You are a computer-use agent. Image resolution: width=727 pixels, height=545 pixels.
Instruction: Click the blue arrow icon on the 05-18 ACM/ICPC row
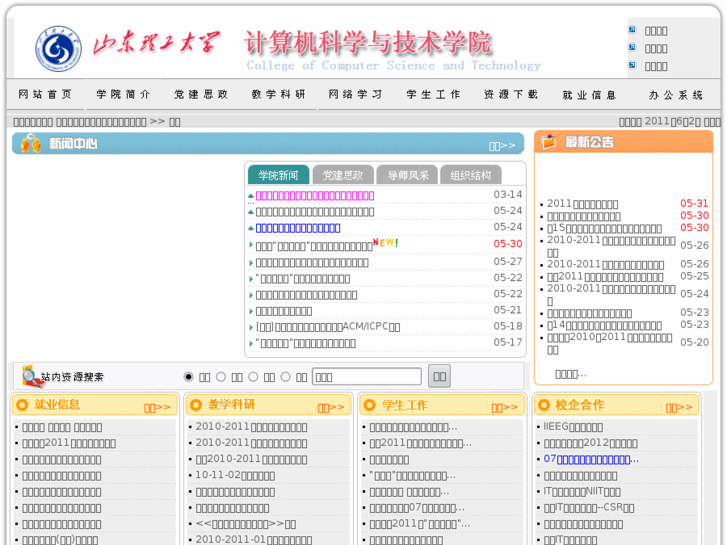[251, 327]
